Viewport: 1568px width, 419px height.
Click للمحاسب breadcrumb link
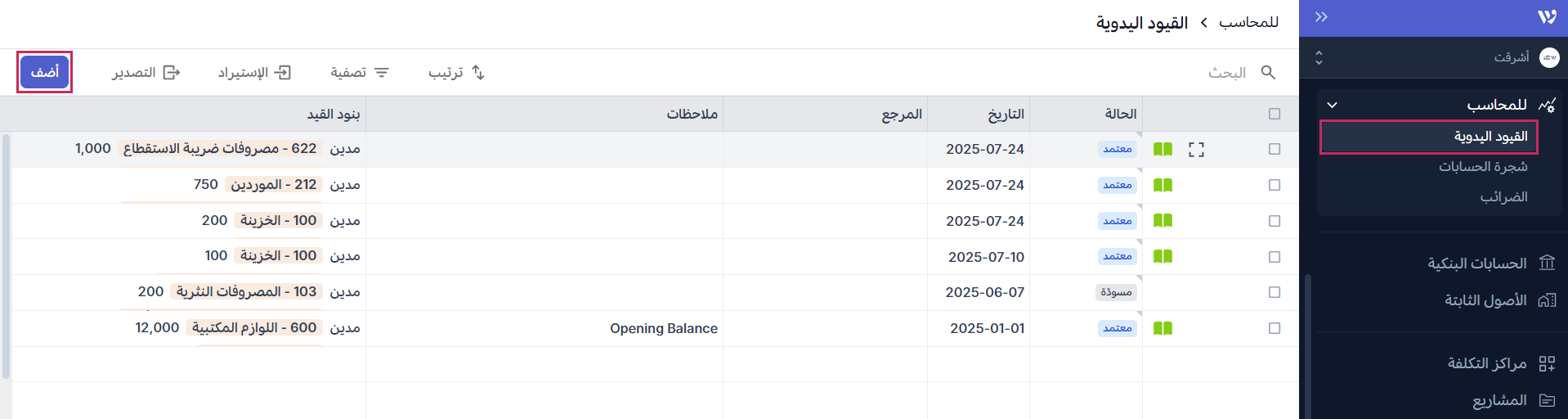[1248, 22]
